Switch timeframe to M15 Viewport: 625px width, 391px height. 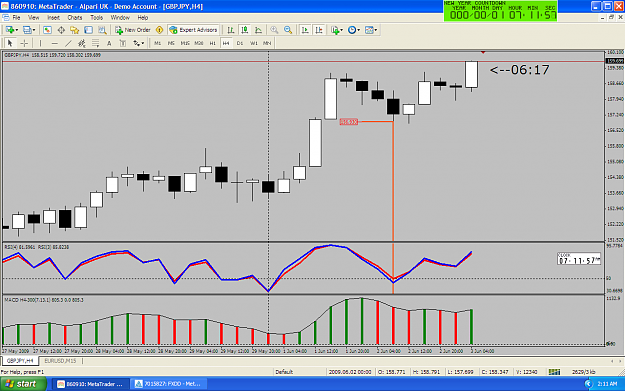coord(185,43)
